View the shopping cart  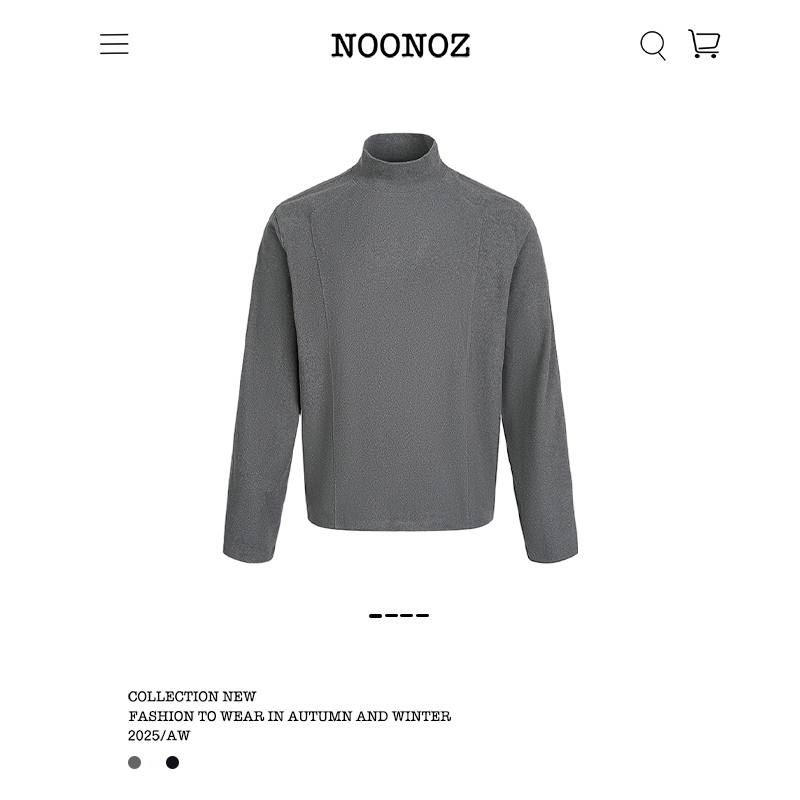704,43
